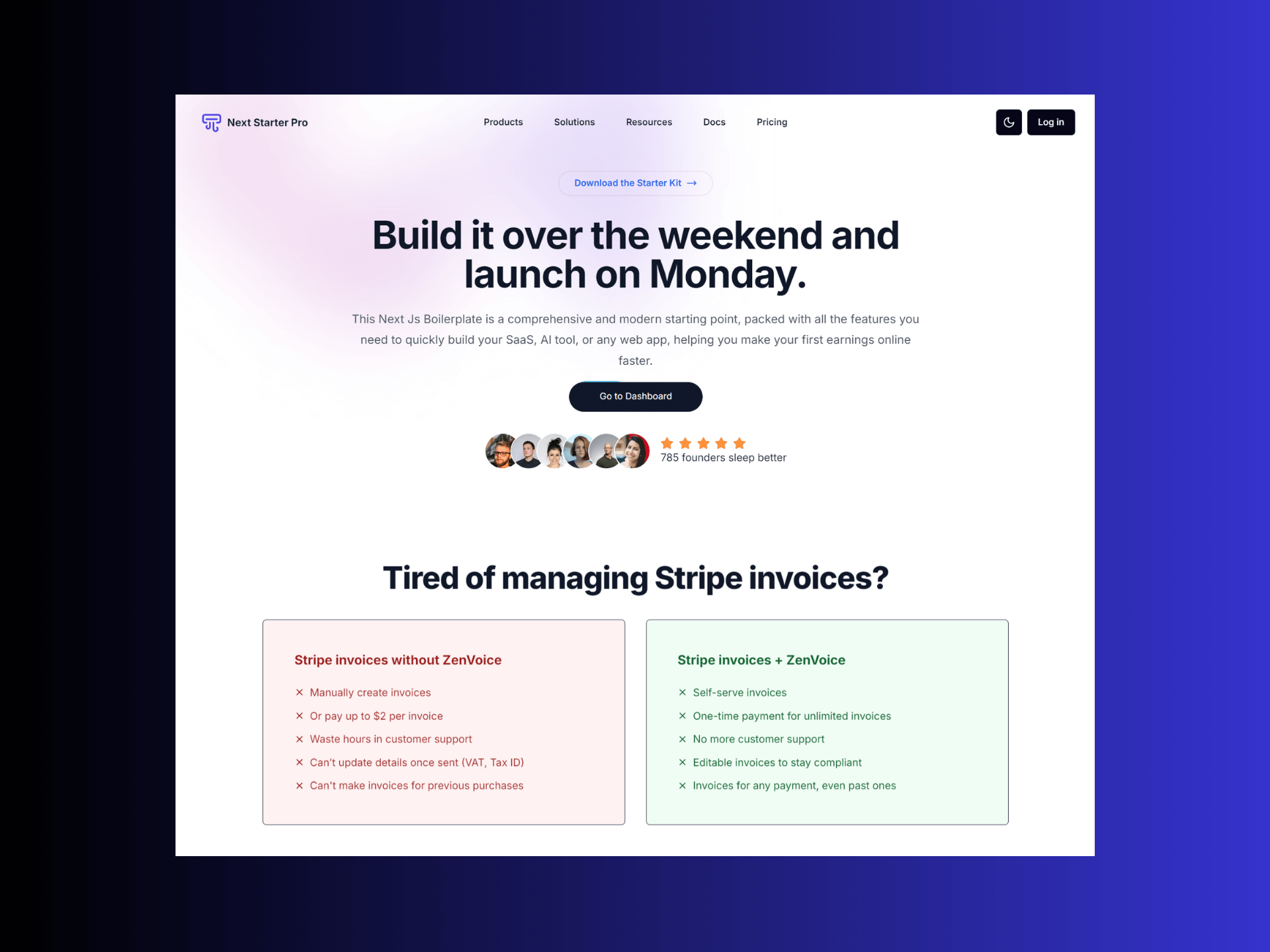Viewport: 1270px width, 952px height.
Task: Click 'Waste hours in customer support' text
Action: [x=391, y=739]
